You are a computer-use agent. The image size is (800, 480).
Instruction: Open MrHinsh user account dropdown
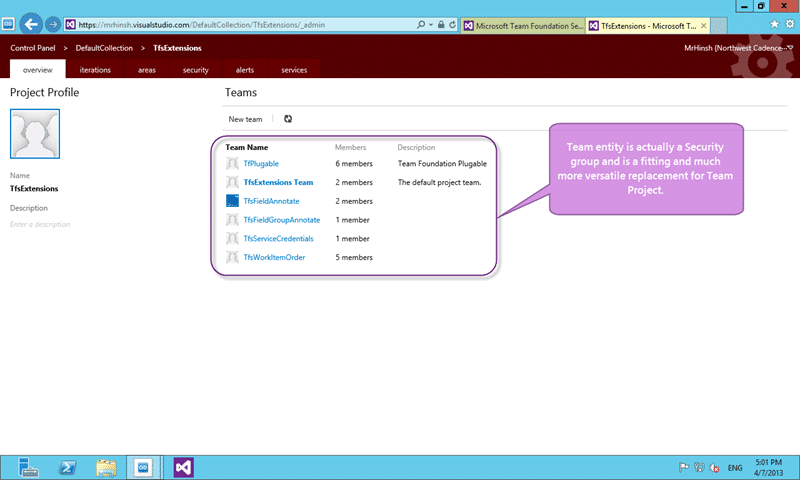[x=739, y=48]
